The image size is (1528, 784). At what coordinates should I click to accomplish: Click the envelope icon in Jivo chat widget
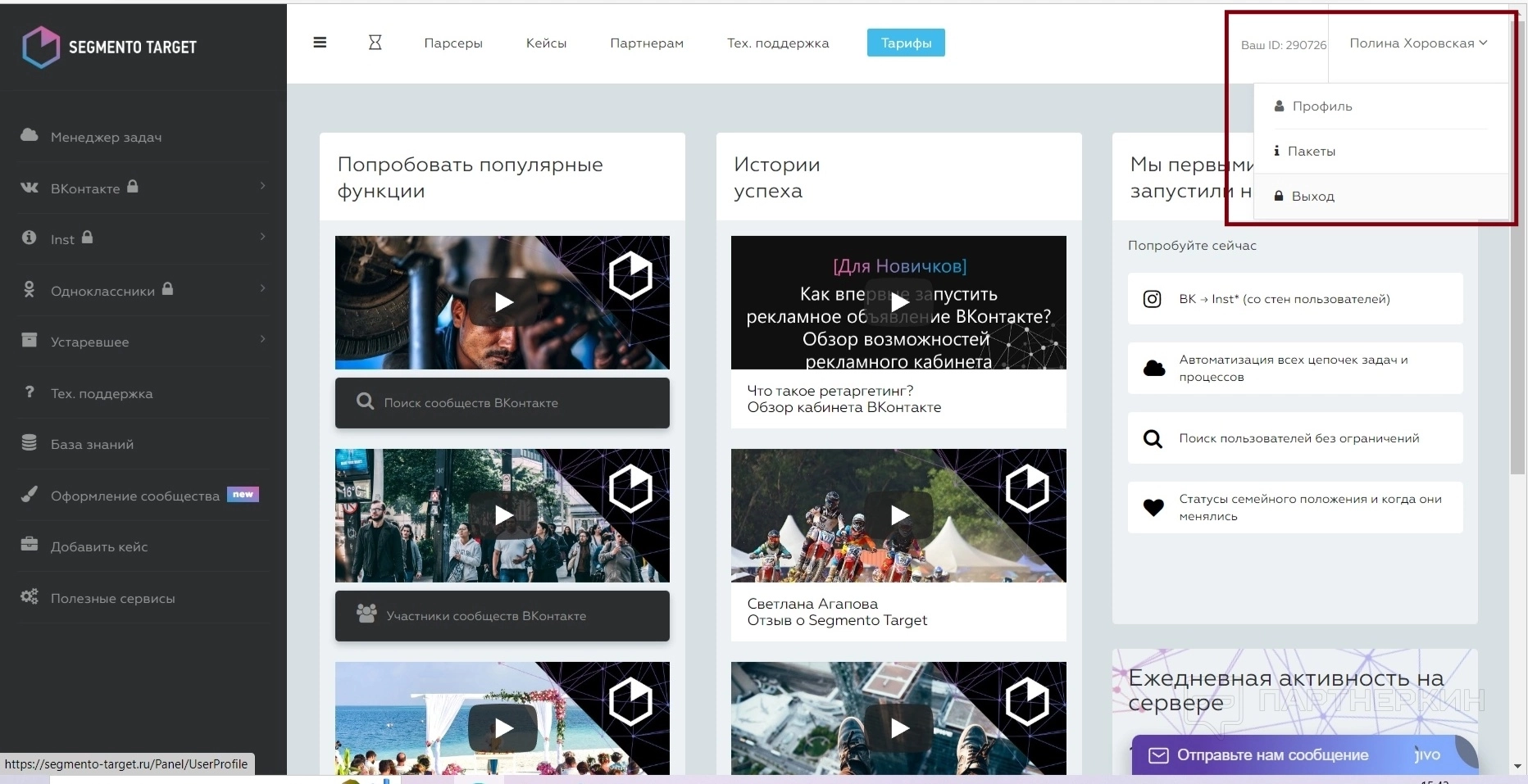click(x=1158, y=755)
